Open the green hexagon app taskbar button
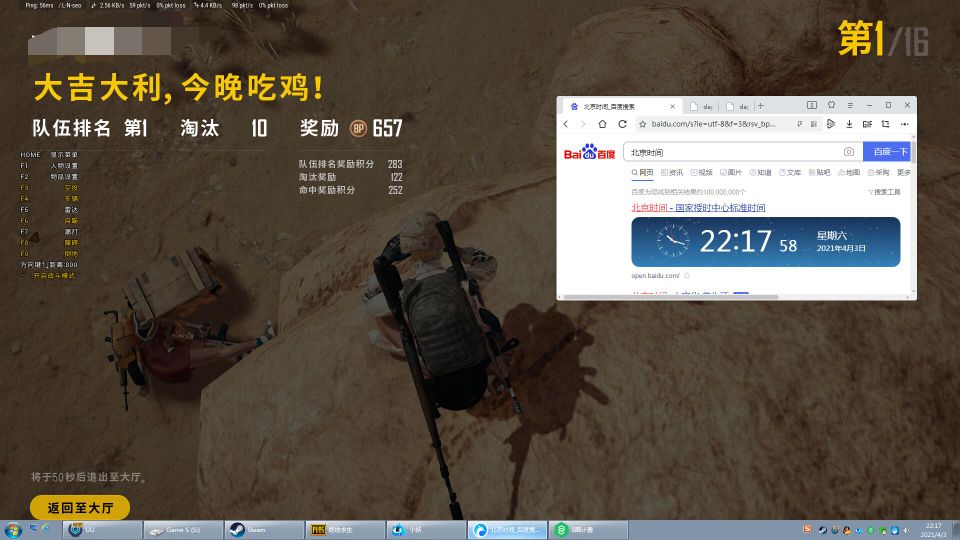960x540 pixels. click(x=588, y=530)
